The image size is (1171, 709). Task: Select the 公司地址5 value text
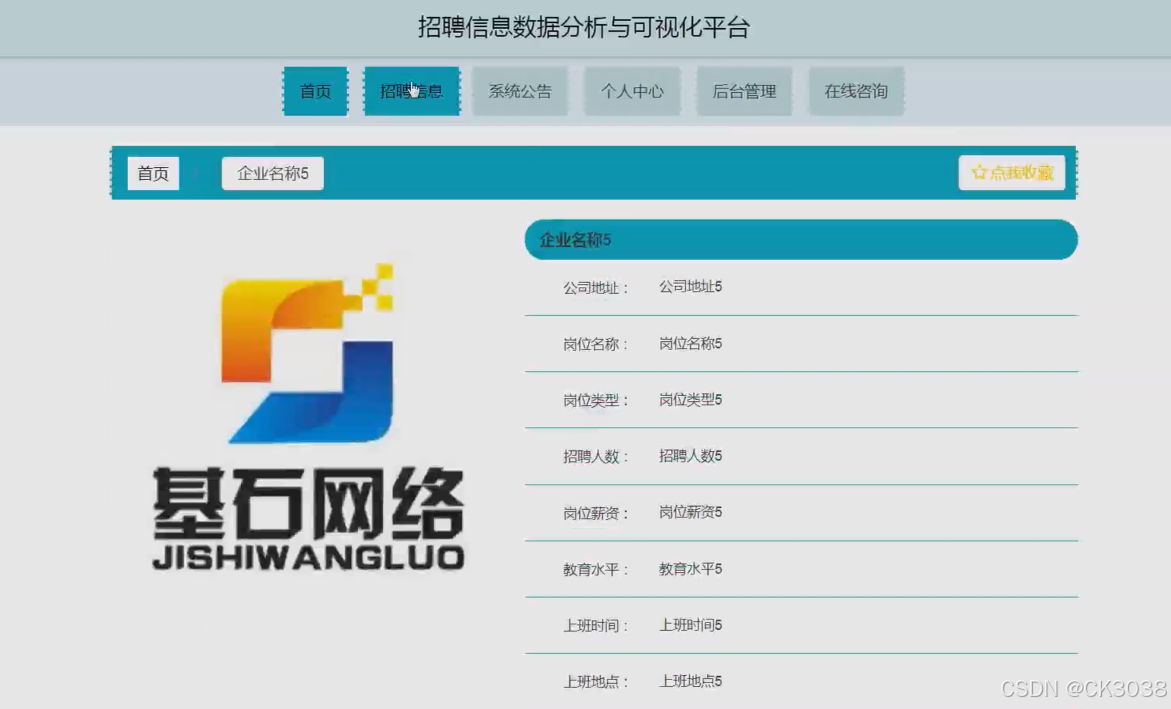(x=690, y=287)
